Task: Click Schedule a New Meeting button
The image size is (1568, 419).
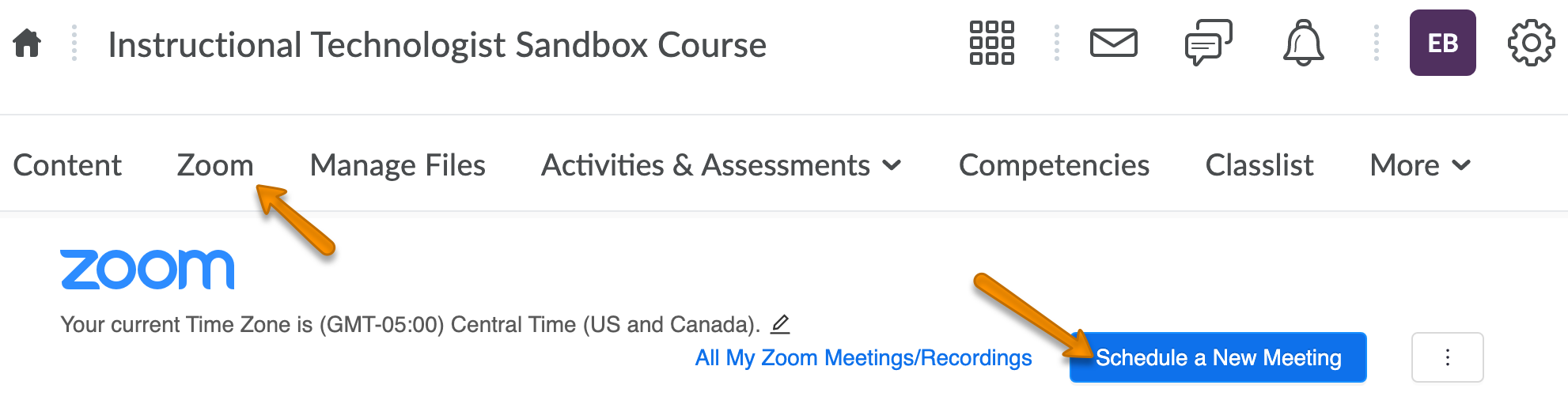Action: [x=1218, y=357]
